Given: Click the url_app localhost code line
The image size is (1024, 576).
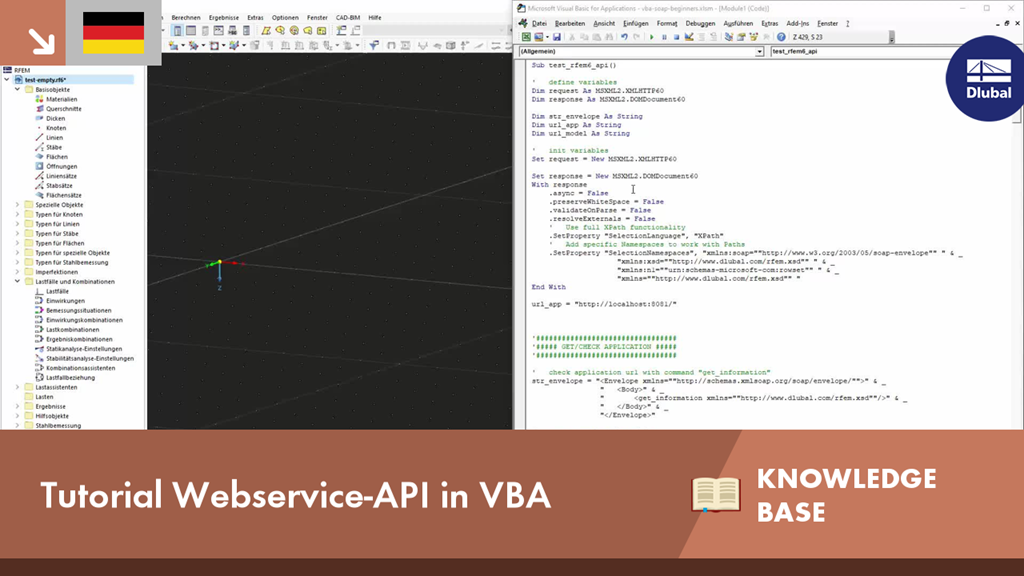Looking at the screenshot, I should [603, 304].
